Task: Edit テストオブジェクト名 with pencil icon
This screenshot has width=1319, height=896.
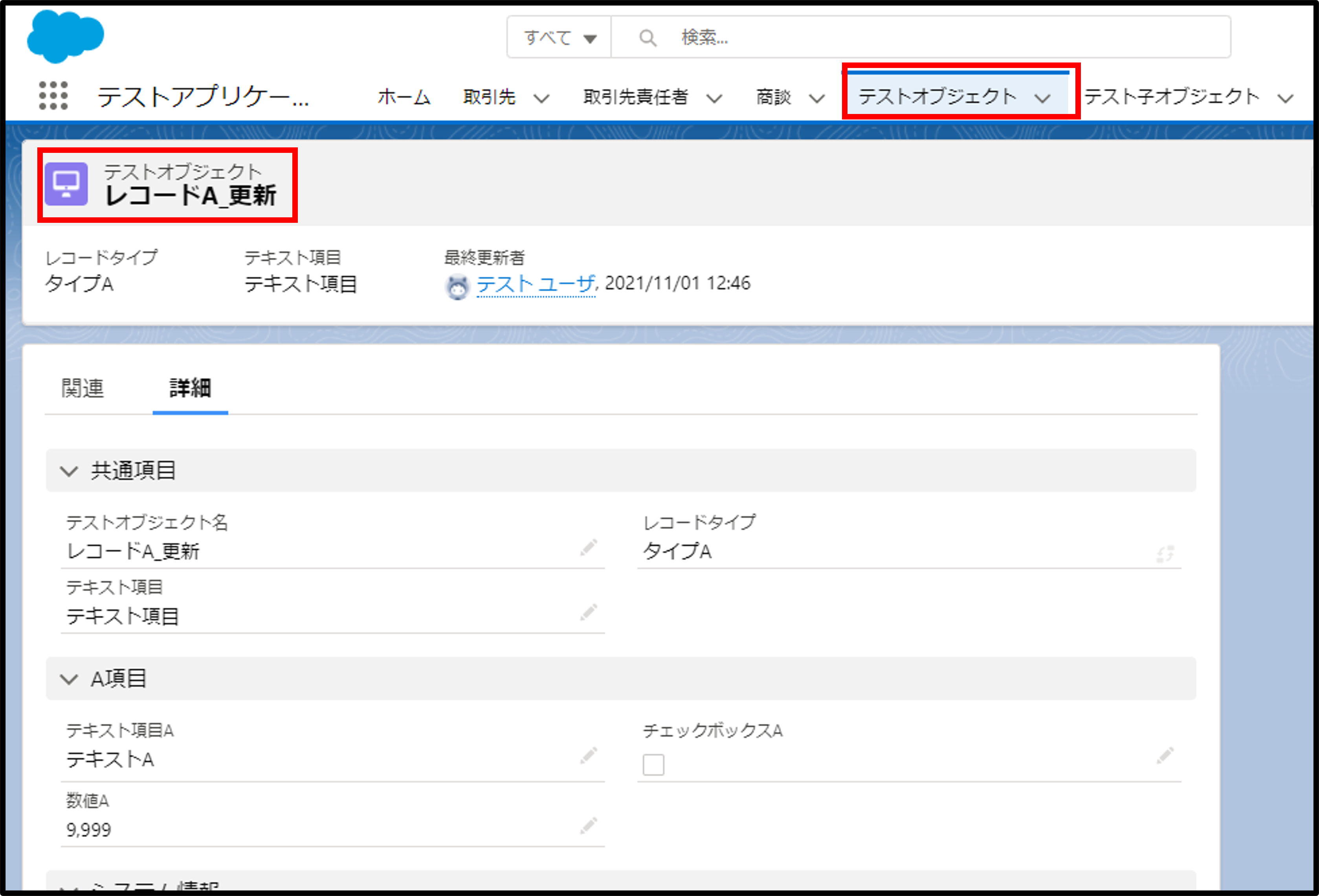Action: point(589,548)
